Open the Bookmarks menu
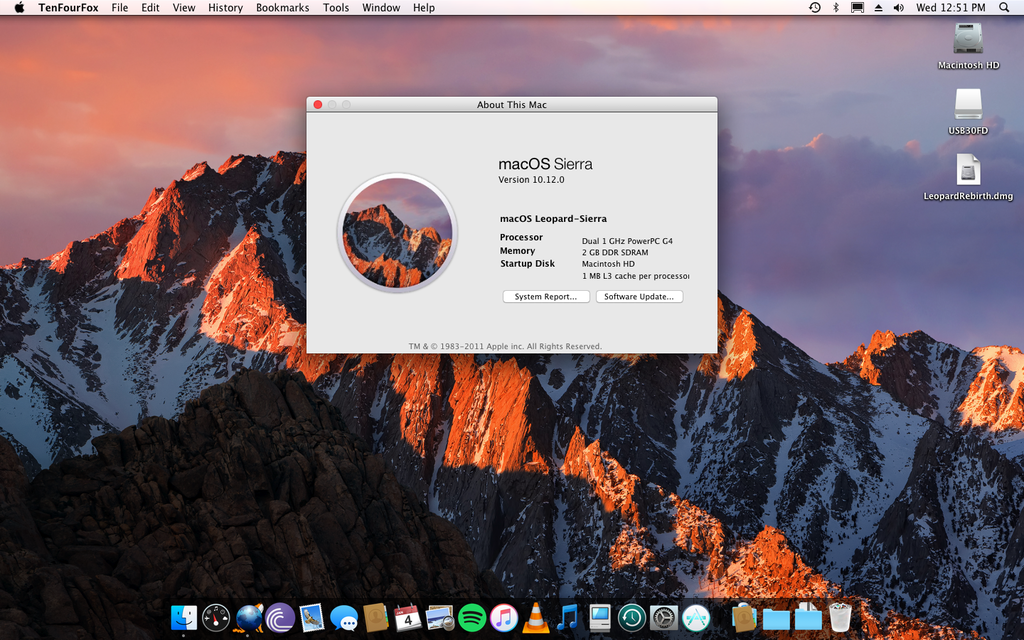1024x640 pixels. tap(282, 8)
